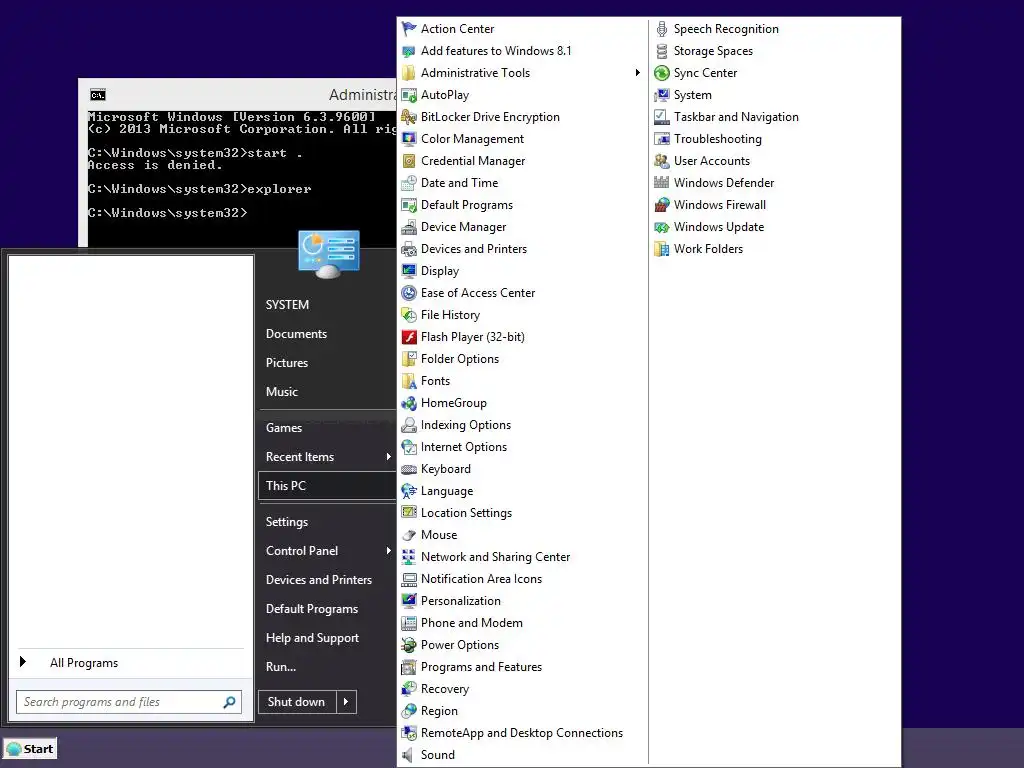Open Settings from the Start menu
Screen dimensions: 1024x768
(287, 522)
